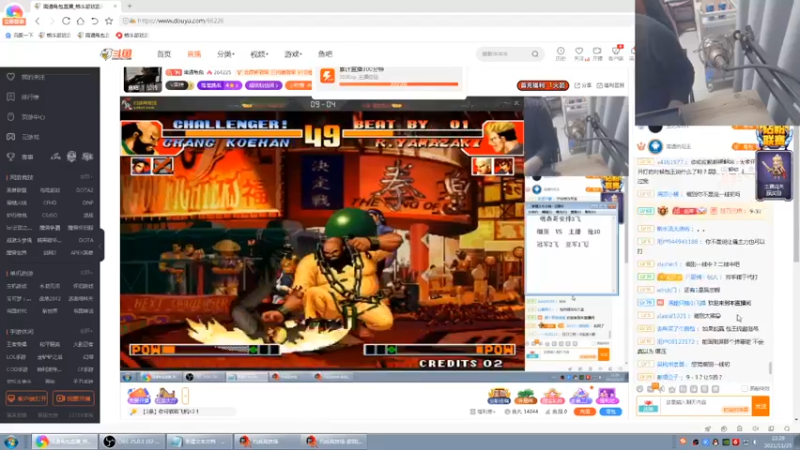800x450 pixels.
Task: Open the browser window in taskbar
Action: (x=64, y=441)
